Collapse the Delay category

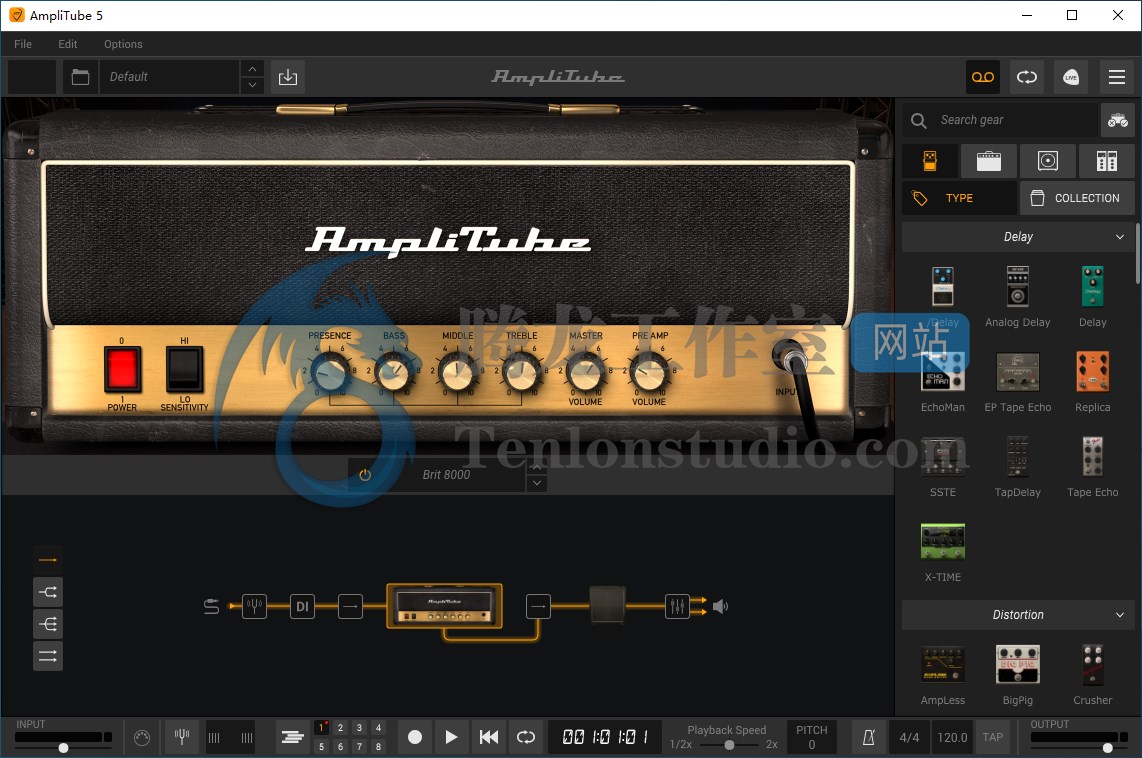(1119, 237)
